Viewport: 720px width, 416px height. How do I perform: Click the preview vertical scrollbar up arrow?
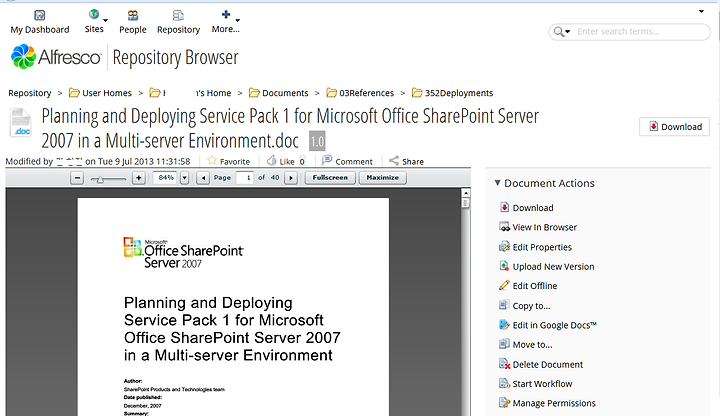tap(466, 193)
